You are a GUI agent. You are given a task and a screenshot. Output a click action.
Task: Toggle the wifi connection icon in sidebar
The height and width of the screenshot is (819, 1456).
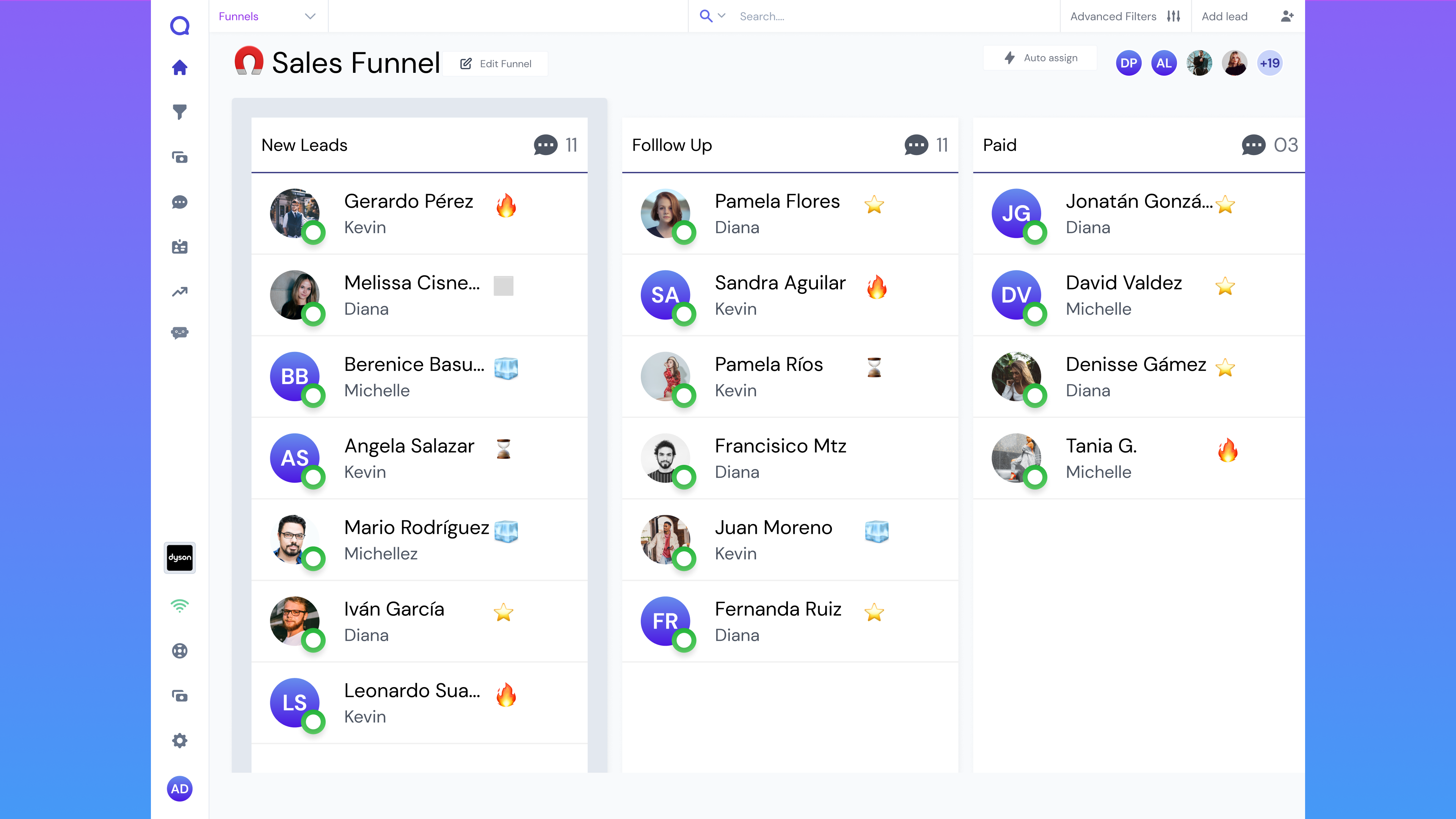pos(180,606)
